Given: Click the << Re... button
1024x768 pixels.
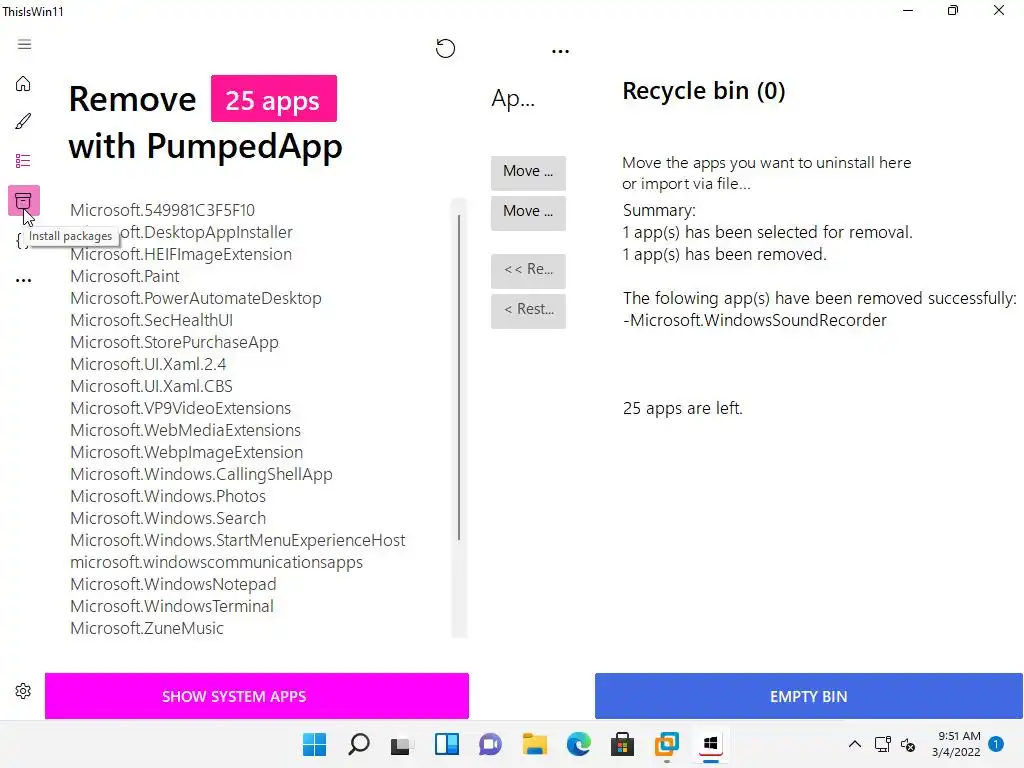Looking at the screenshot, I should tap(528, 270).
